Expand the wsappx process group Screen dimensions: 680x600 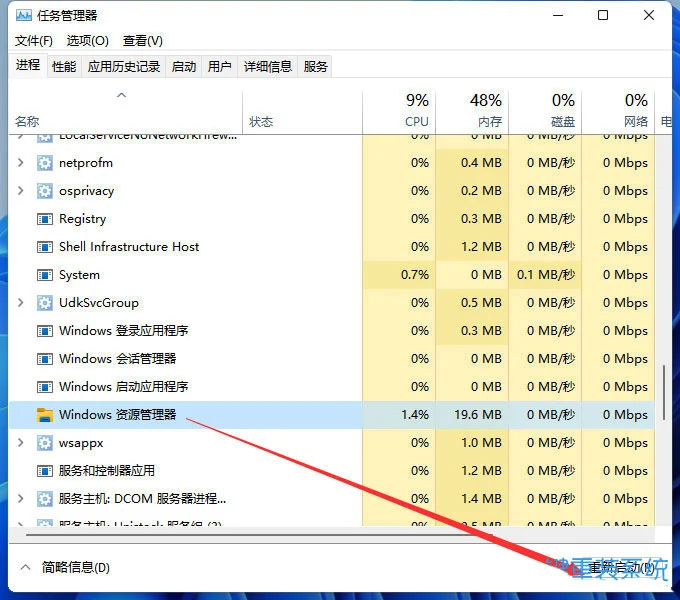[20, 443]
